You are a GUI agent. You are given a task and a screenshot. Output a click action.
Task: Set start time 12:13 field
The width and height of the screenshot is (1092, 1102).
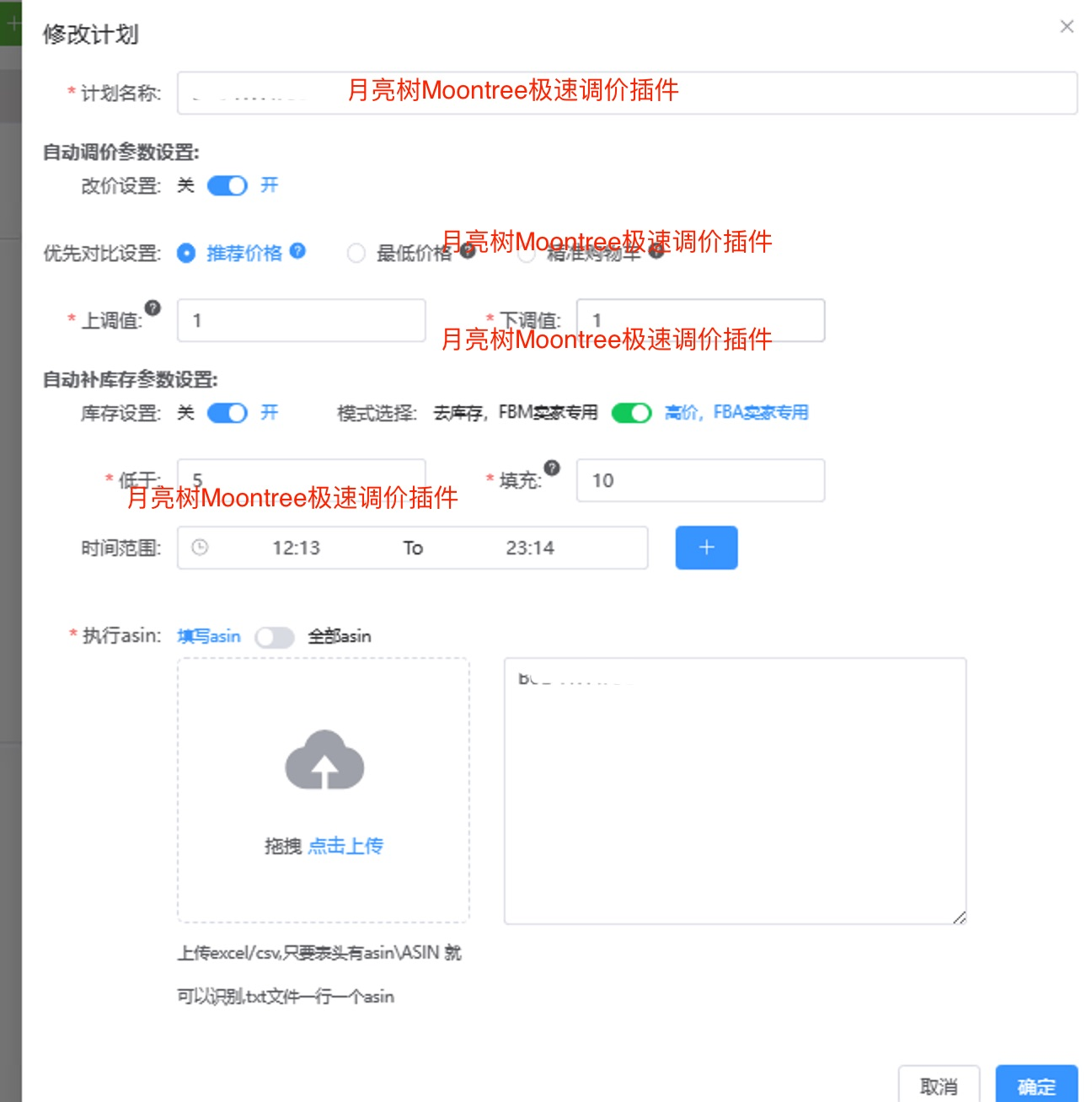(x=296, y=548)
